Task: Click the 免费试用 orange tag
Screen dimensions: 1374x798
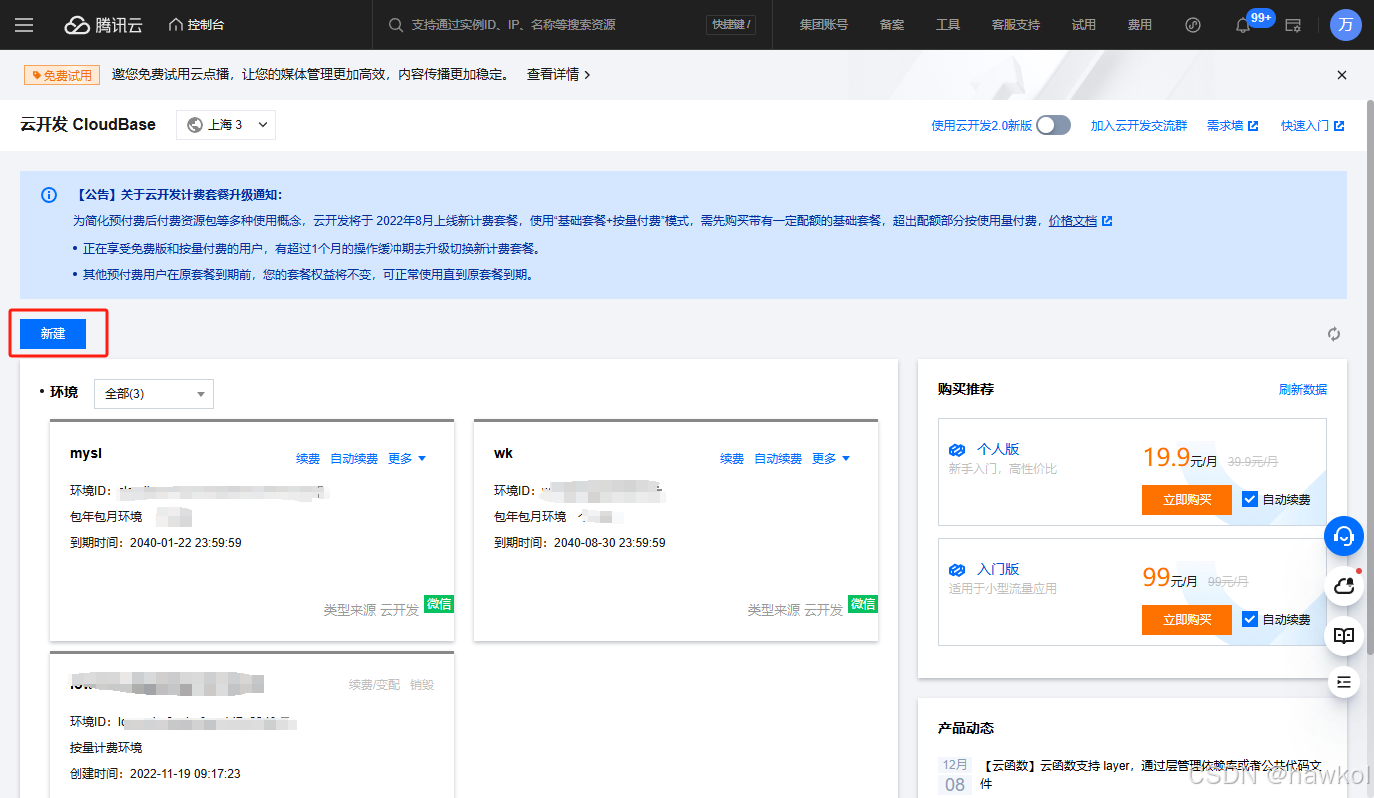Action: 62,75
